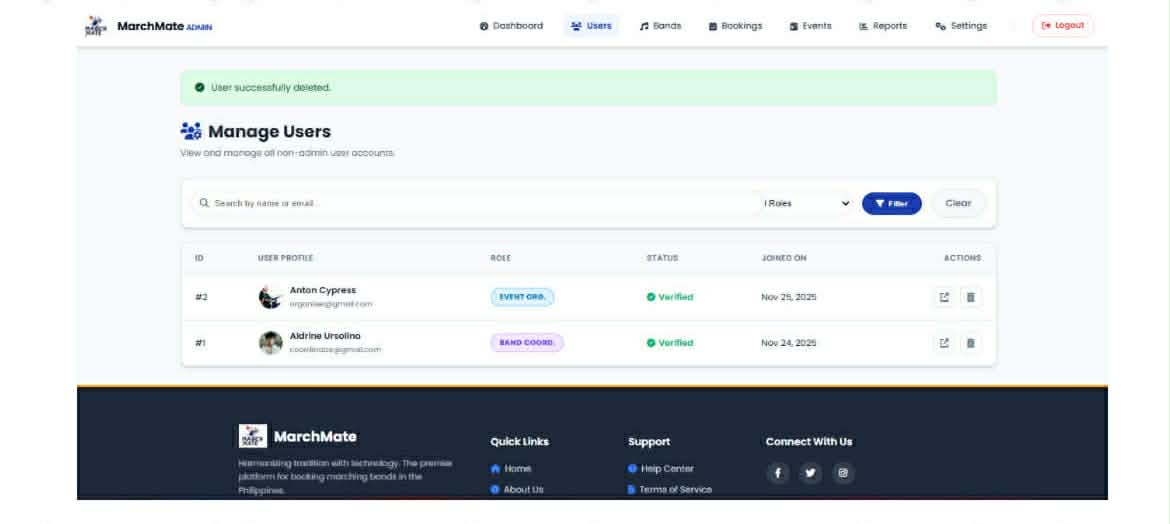Open the Reports page

click(883, 26)
